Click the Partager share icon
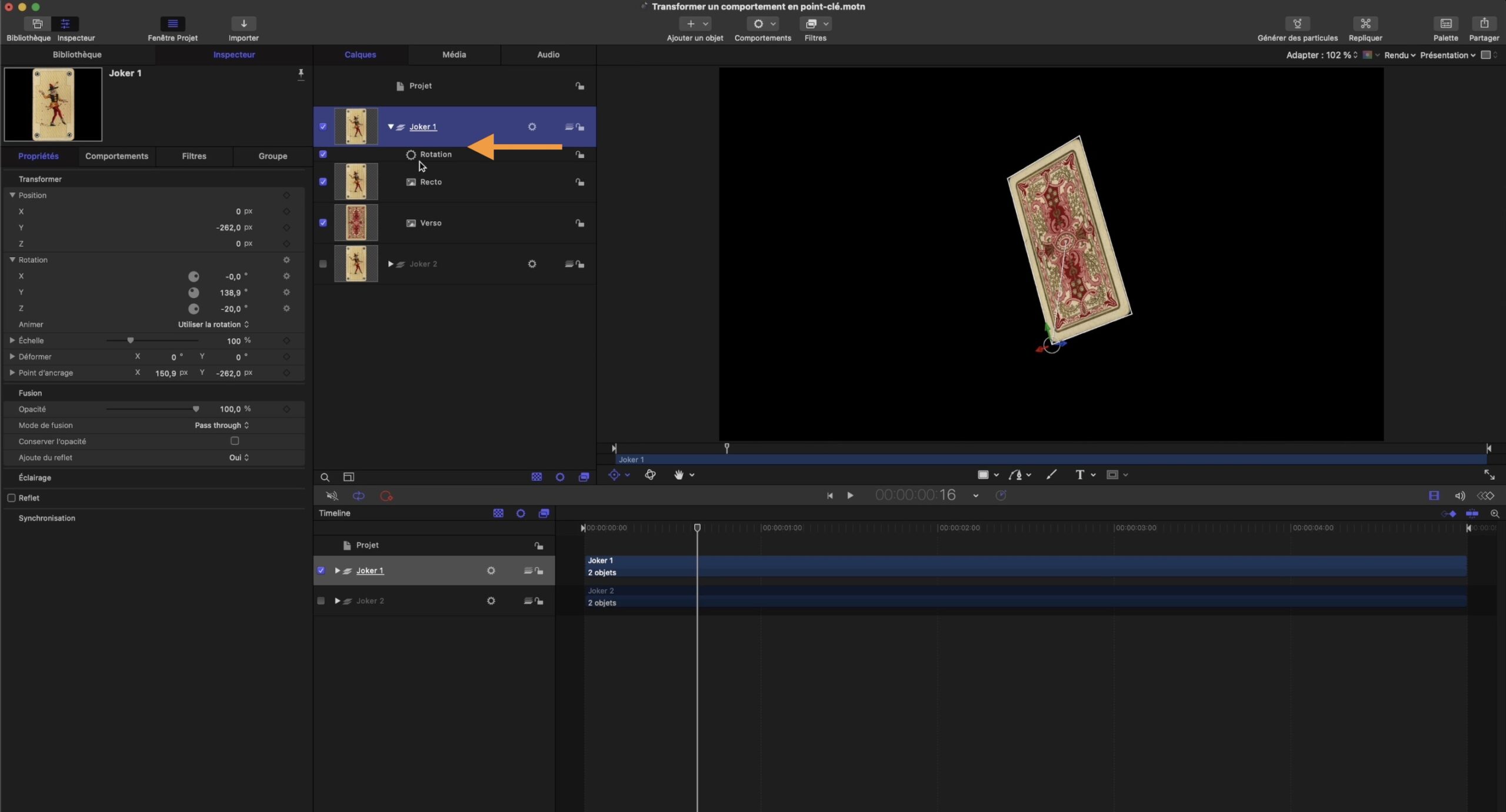Viewport: 1506px width, 812px height. 1484,24
